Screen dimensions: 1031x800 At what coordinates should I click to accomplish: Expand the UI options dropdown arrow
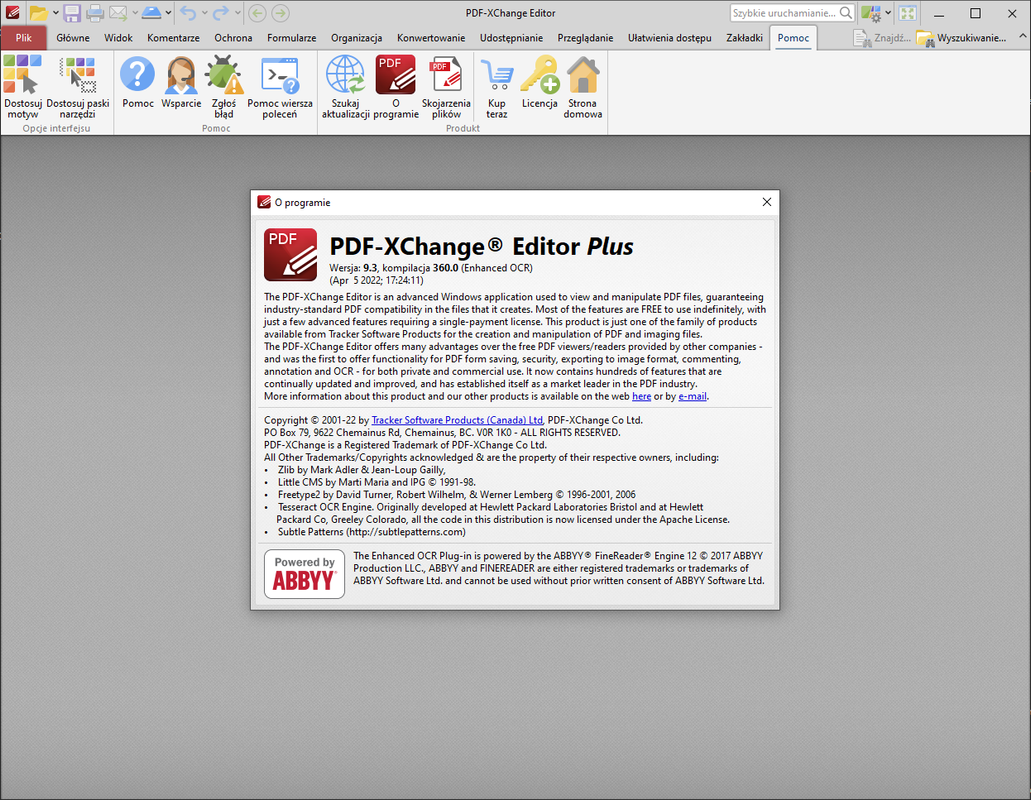click(x=888, y=13)
